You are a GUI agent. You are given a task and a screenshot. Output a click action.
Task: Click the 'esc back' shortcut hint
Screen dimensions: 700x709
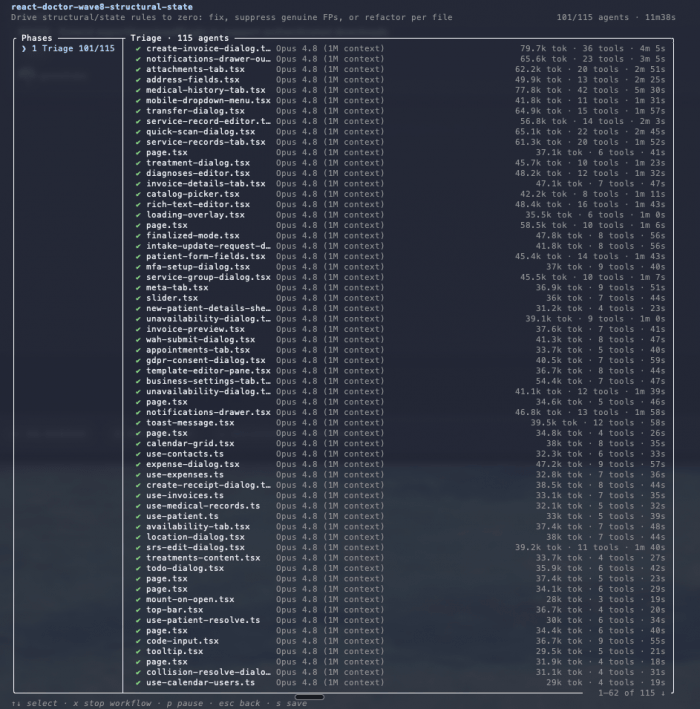239,703
